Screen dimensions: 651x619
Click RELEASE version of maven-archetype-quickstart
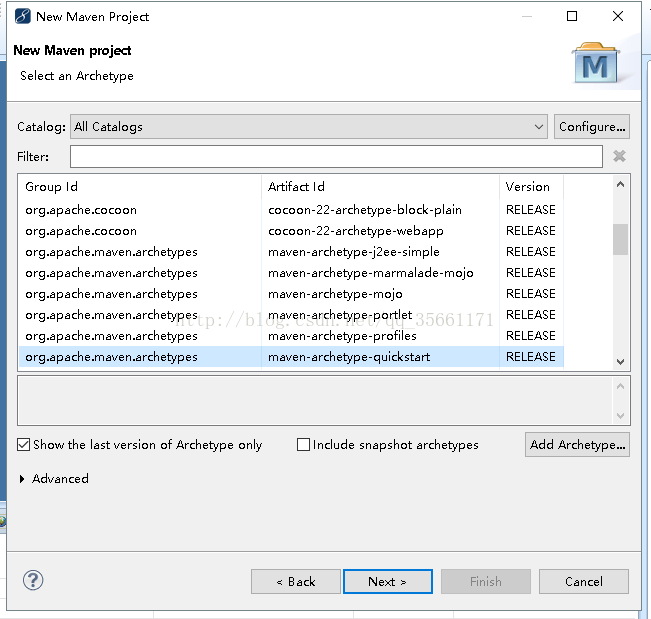point(531,357)
